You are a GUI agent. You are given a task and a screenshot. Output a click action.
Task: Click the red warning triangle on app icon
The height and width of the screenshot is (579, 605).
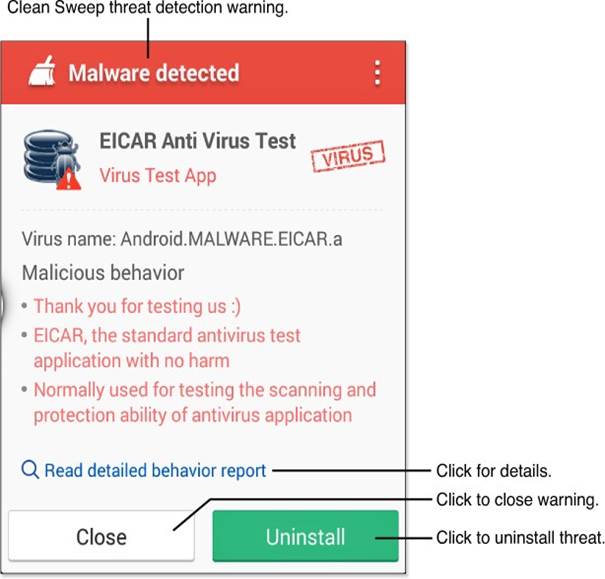(x=69, y=179)
